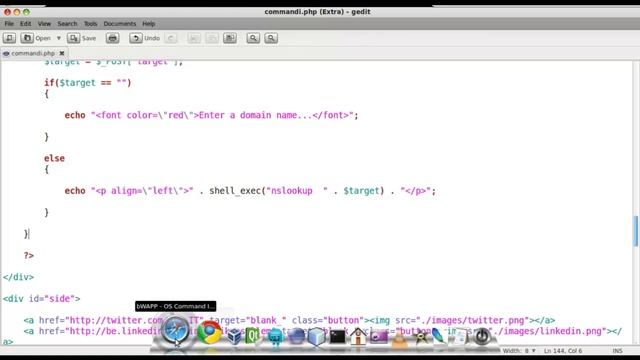
Task: Select the commandi.php document tab
Action: pyautogui.click(x=33, y=53)
